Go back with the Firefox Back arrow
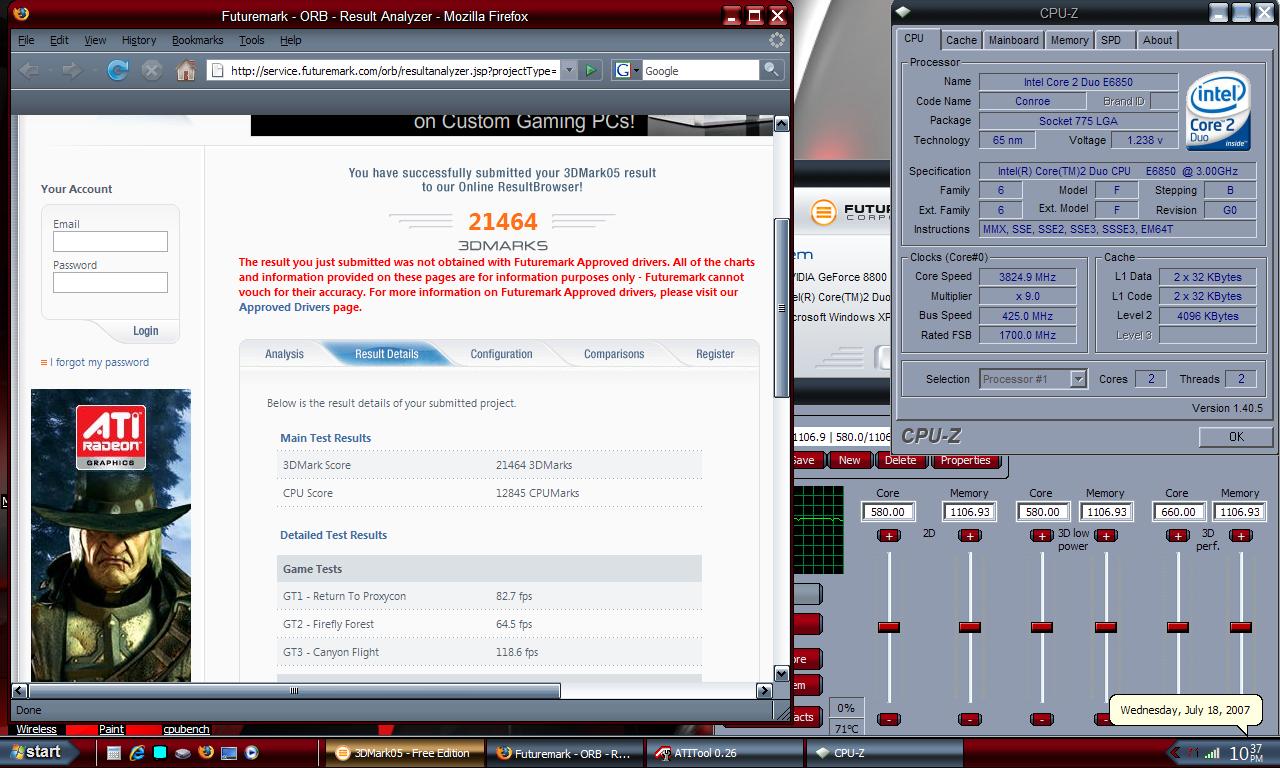Image resolution: width=1280 pixels, height=768 pixels. pyautogui.click(x=29, y=70)
